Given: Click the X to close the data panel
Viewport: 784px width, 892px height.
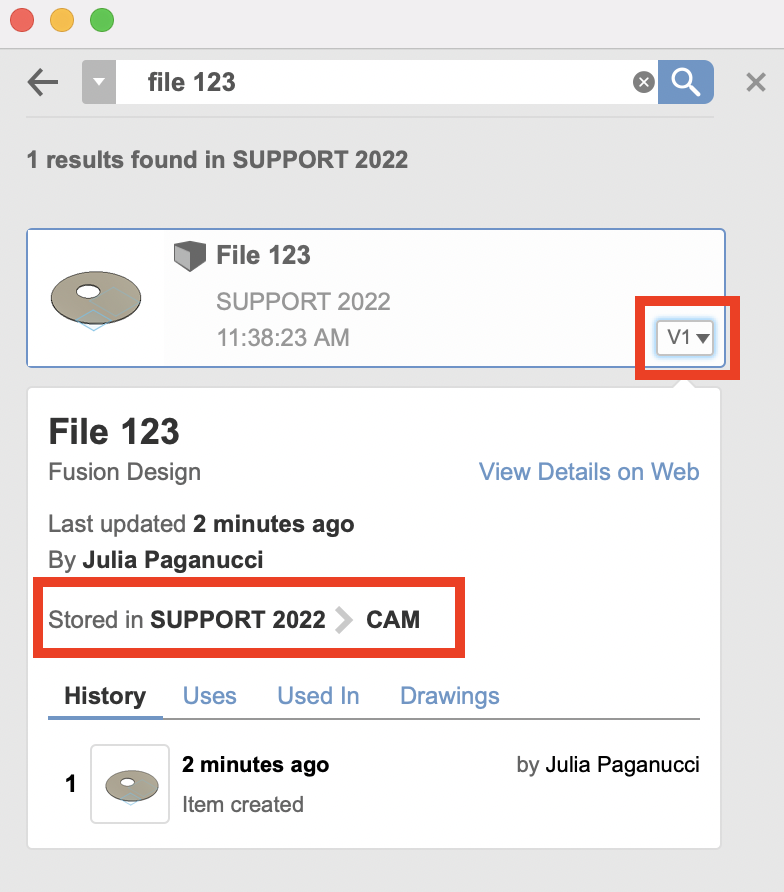Looking at the screenshot, I should click(755, 82).
